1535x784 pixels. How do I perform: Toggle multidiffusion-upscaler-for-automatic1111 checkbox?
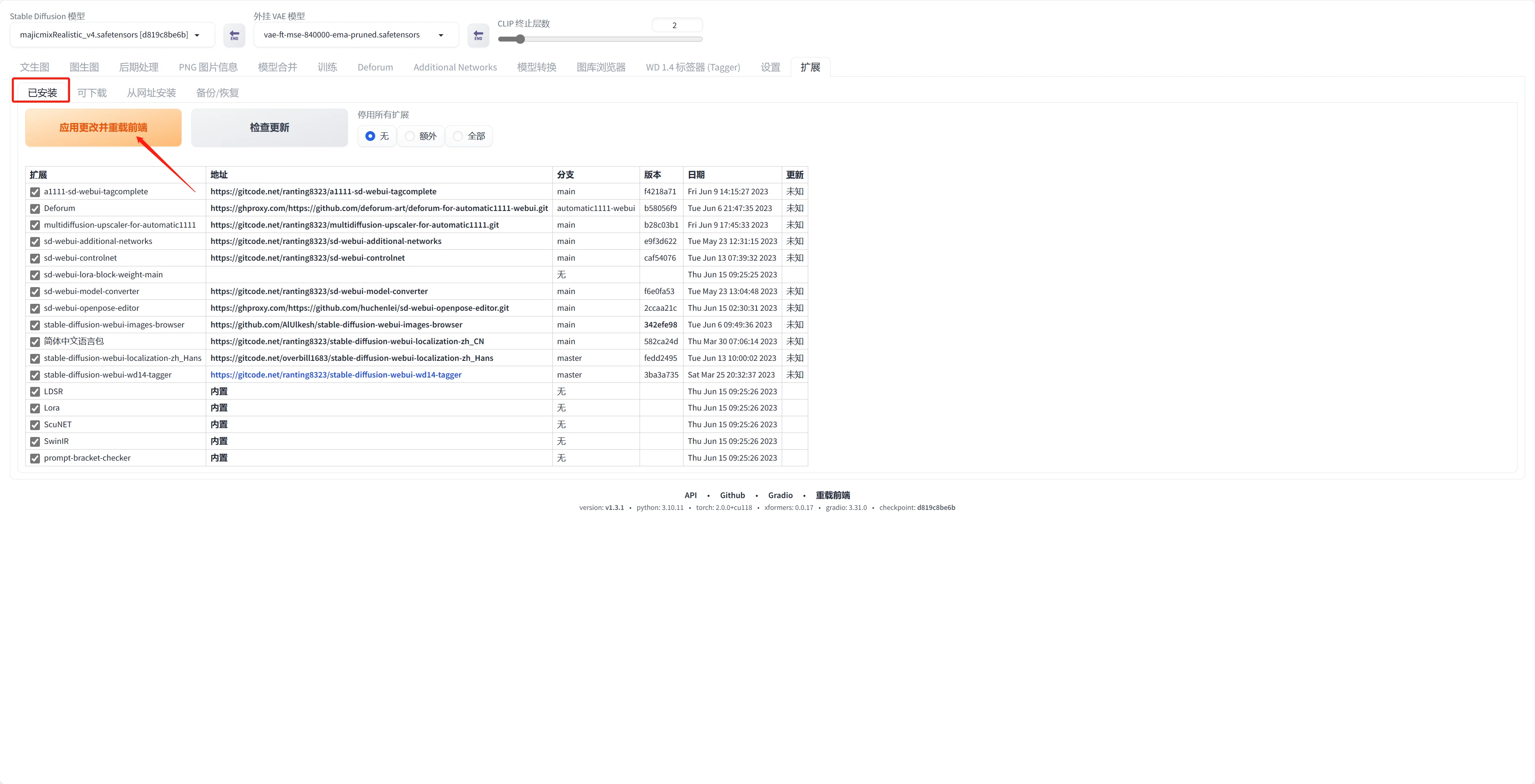coord(35,225)
